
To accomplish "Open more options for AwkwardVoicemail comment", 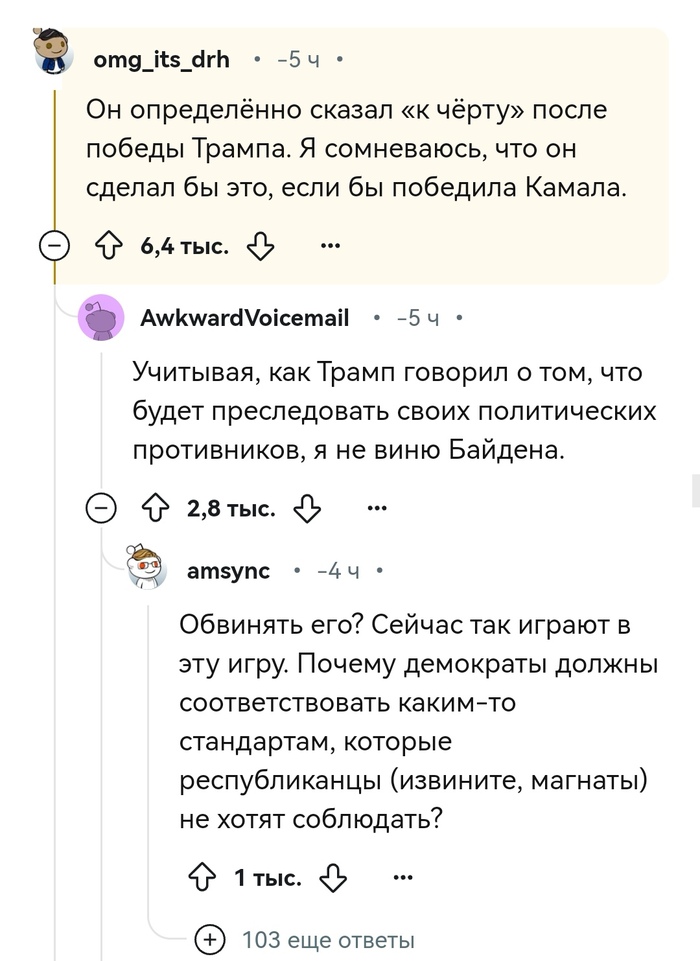I will 377,508.
